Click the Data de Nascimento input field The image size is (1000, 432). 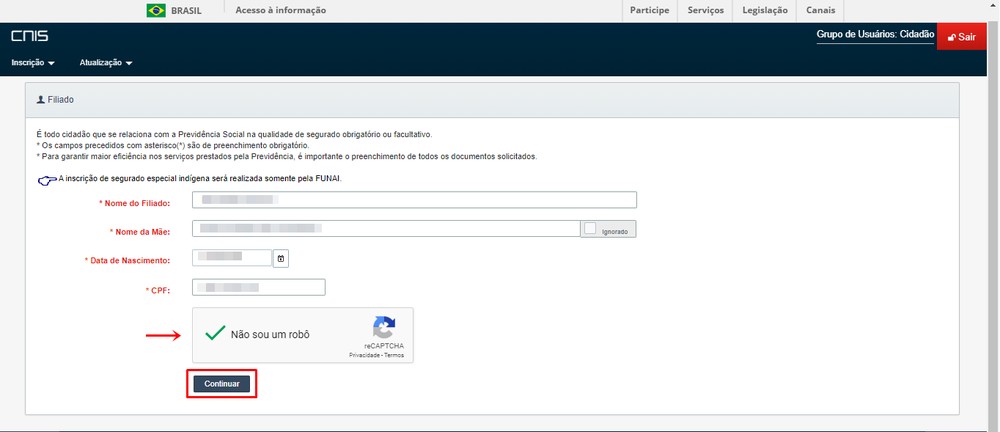pyautogui.click(x=232, y=259)
